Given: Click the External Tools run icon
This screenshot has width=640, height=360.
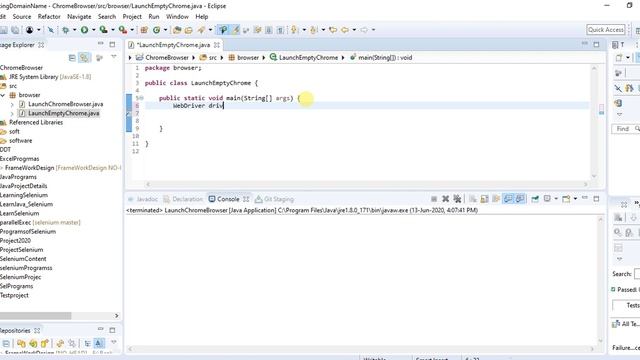Looking at the screenshot, I should point(122,30).
